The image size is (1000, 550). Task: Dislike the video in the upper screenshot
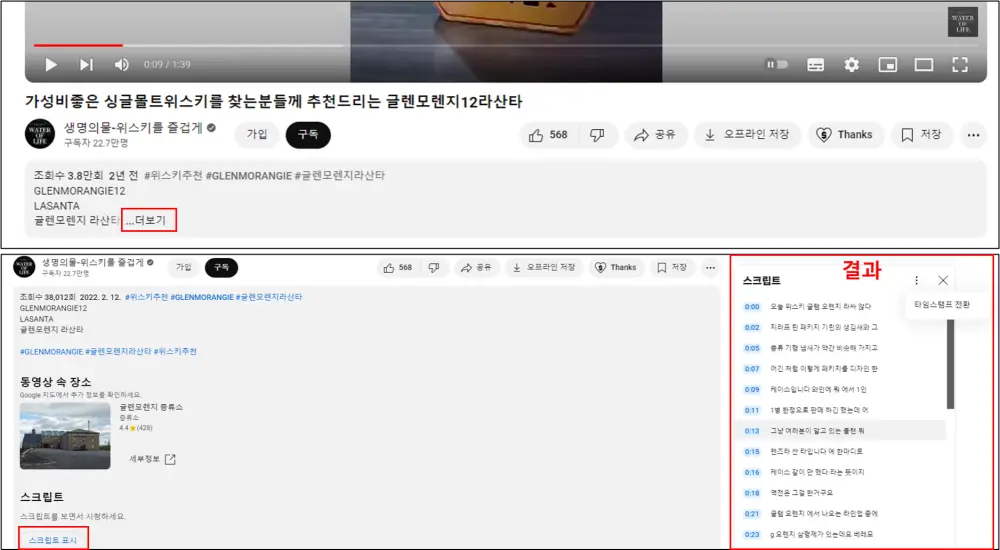pos(597,135)
